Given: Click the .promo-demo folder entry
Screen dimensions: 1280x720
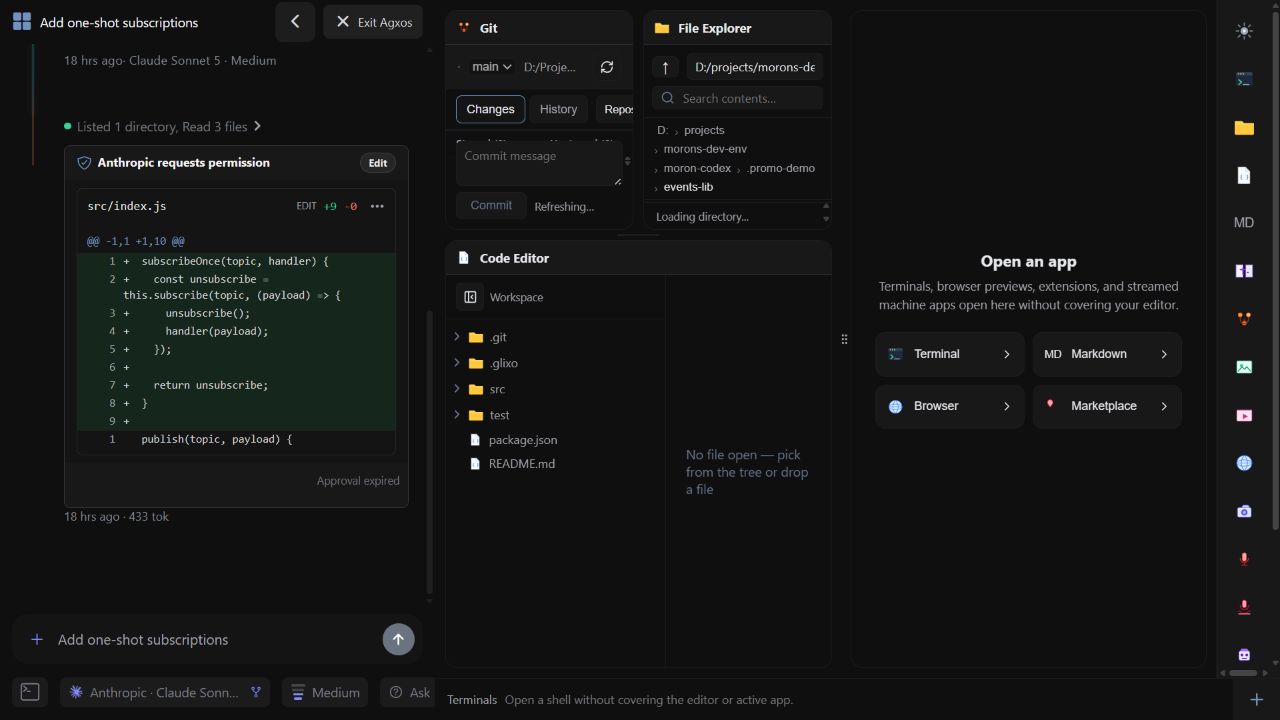Looking at the screenshot, I should click(781, 168).
